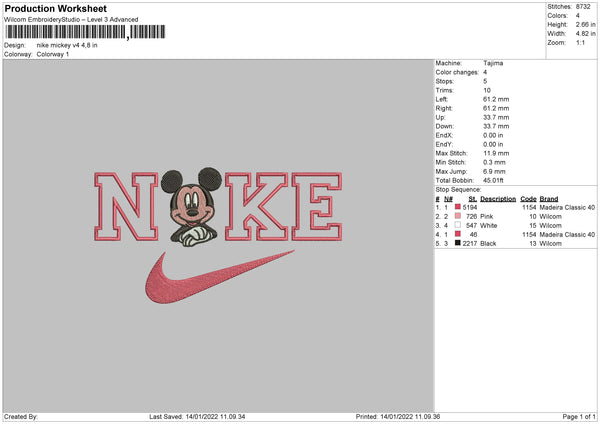Click the letter N in the embroidered design
Image resolution: width=600 pixels, height=424 pixels.
pos(126,207)
